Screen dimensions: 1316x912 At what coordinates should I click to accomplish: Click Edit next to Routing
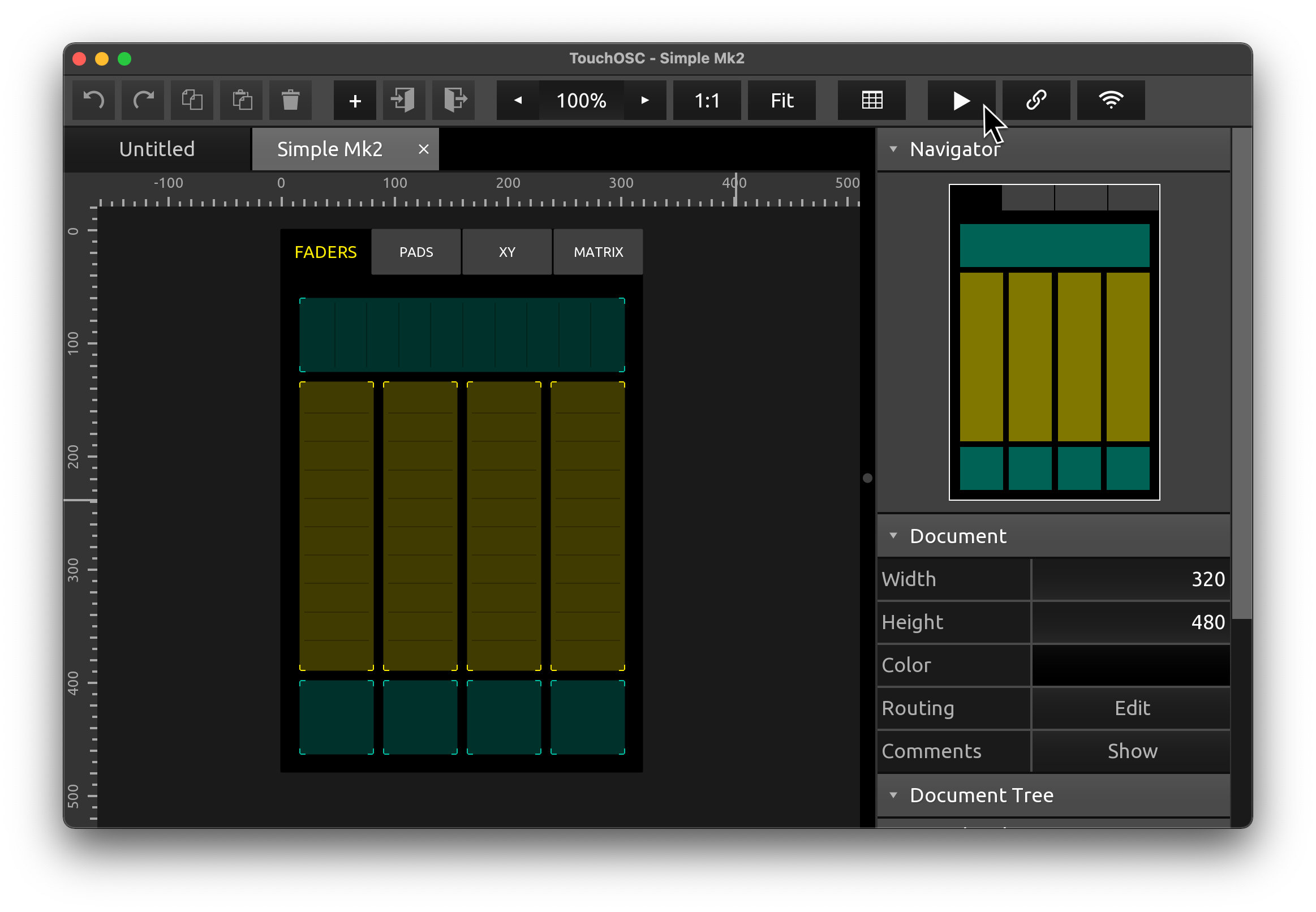[x=1131, y=708]
